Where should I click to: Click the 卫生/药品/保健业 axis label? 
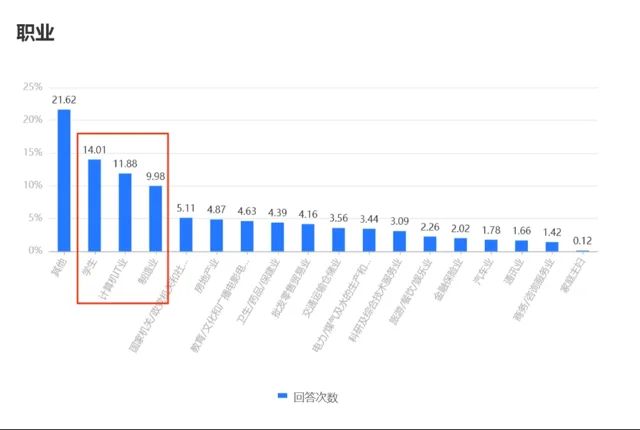[x=258, y=291]
